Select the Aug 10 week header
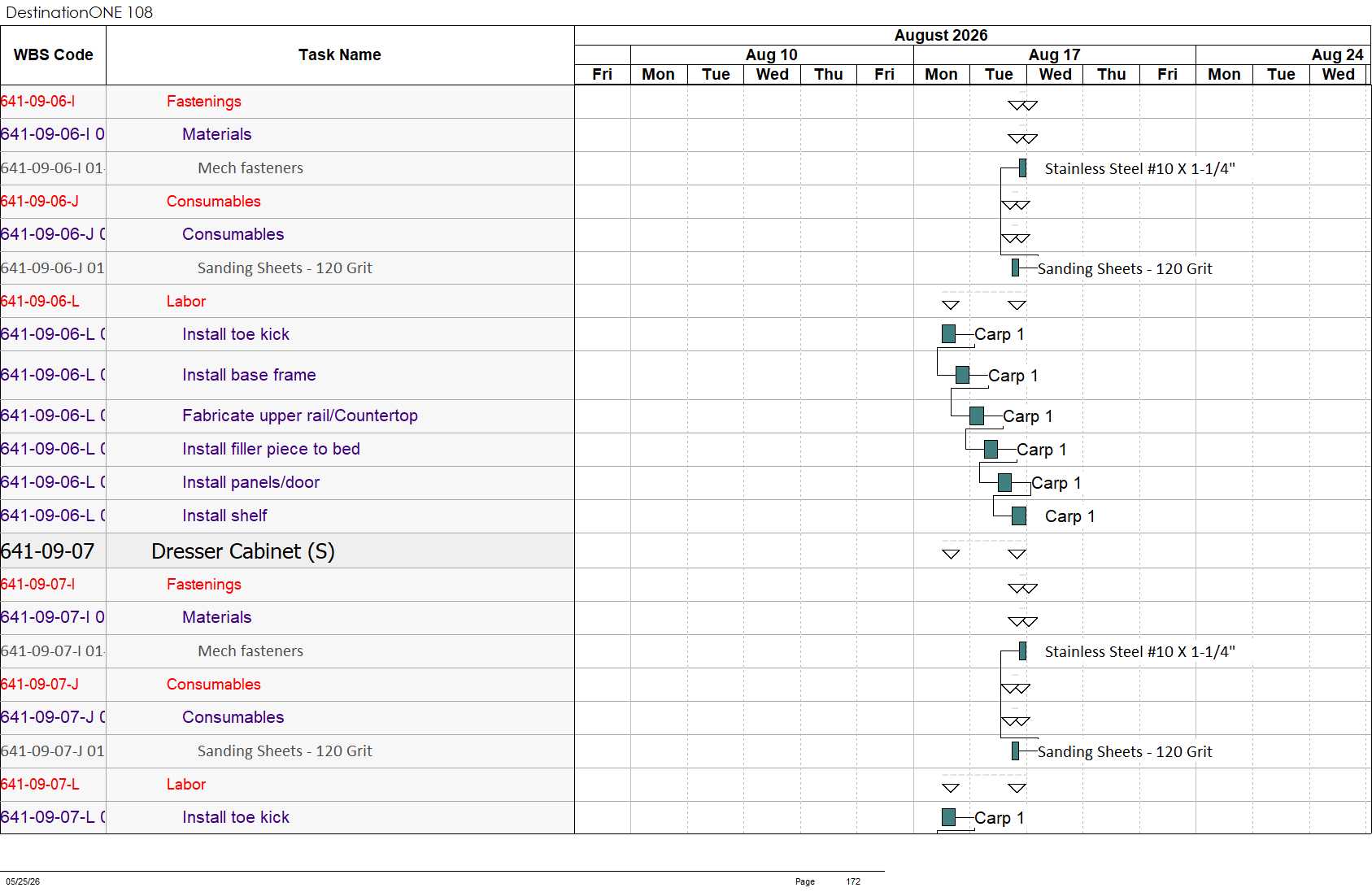 point(772,54)
